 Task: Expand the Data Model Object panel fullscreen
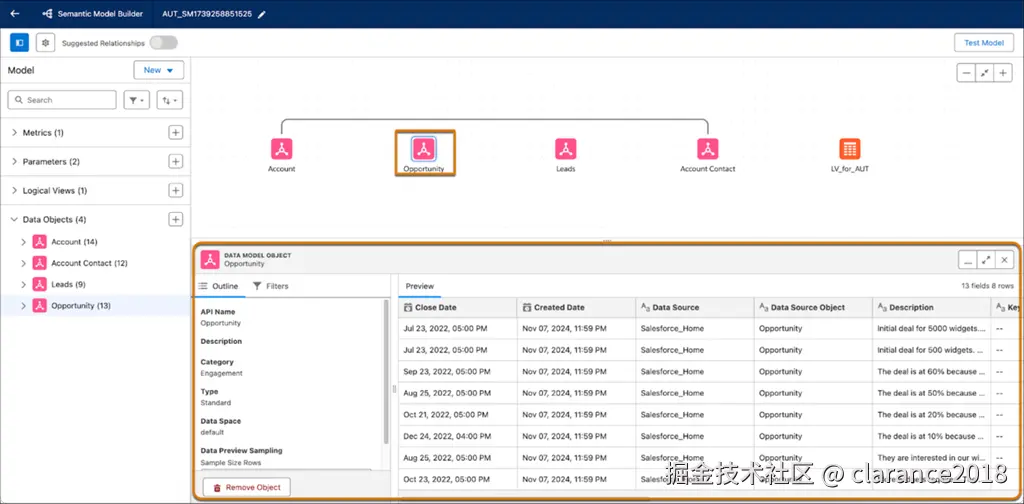coord(986,260)
